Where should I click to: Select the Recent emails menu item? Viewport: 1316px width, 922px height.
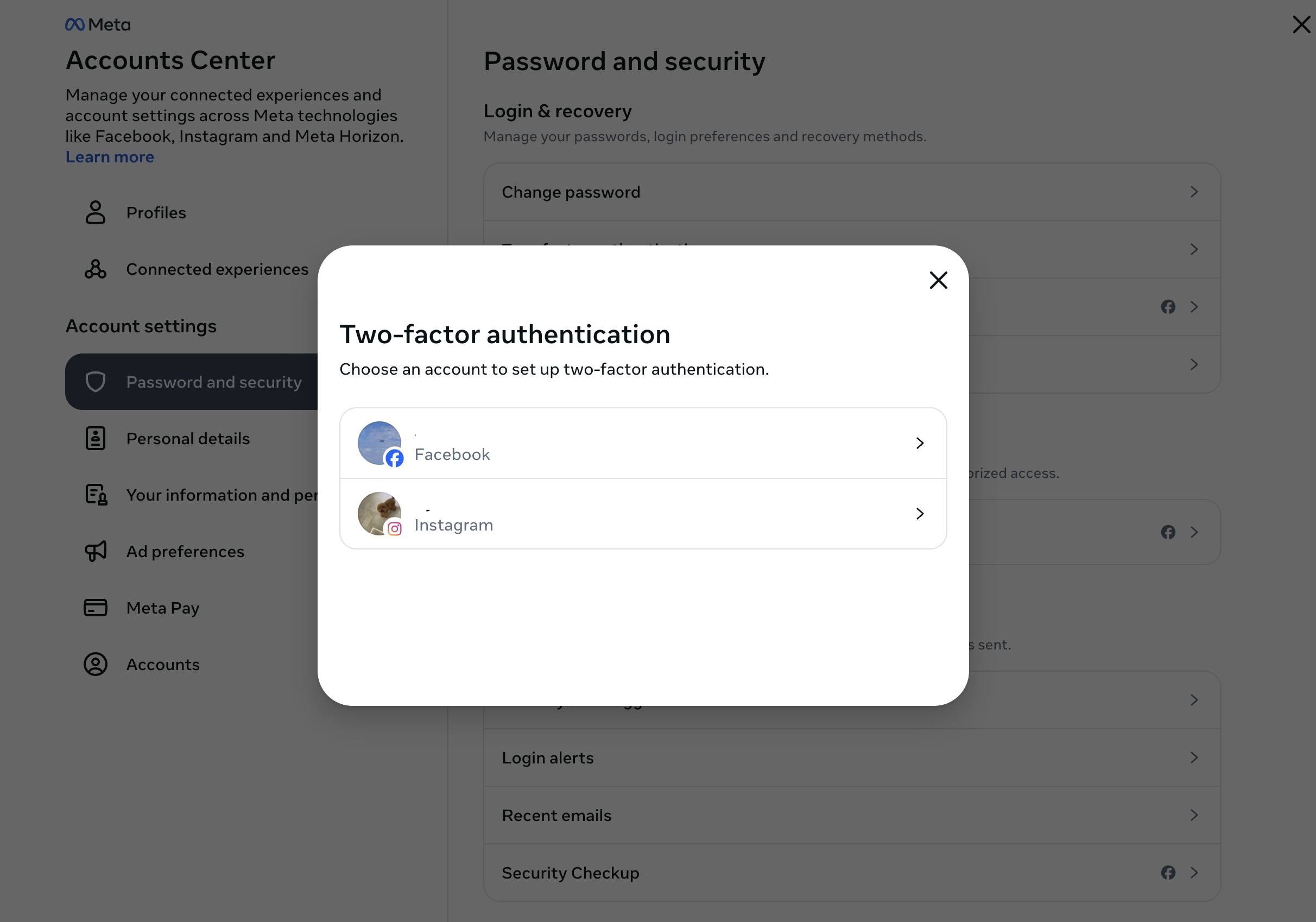[x=852, y=816]
